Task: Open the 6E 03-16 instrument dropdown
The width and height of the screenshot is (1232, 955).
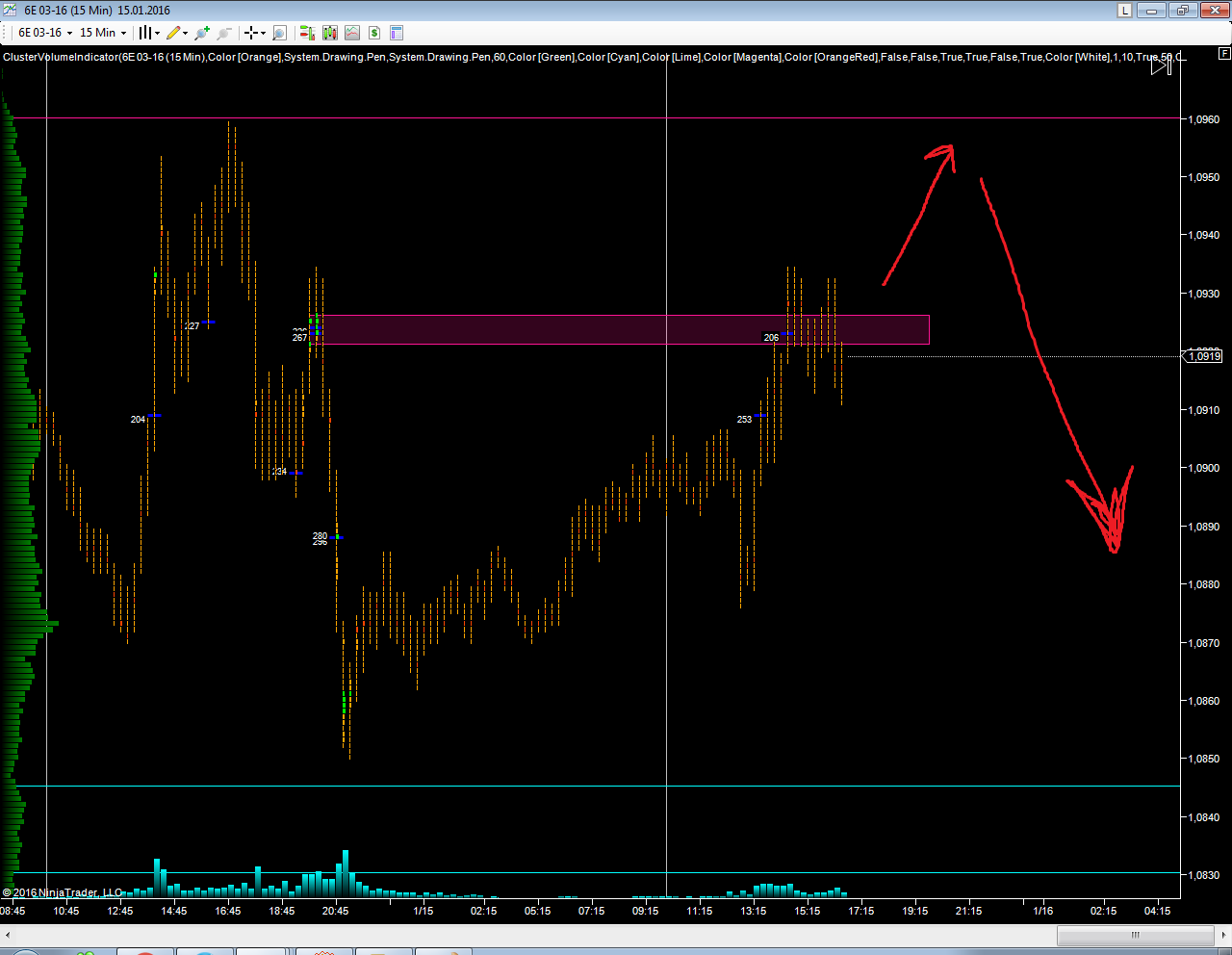Action: [x=45, y=33]
